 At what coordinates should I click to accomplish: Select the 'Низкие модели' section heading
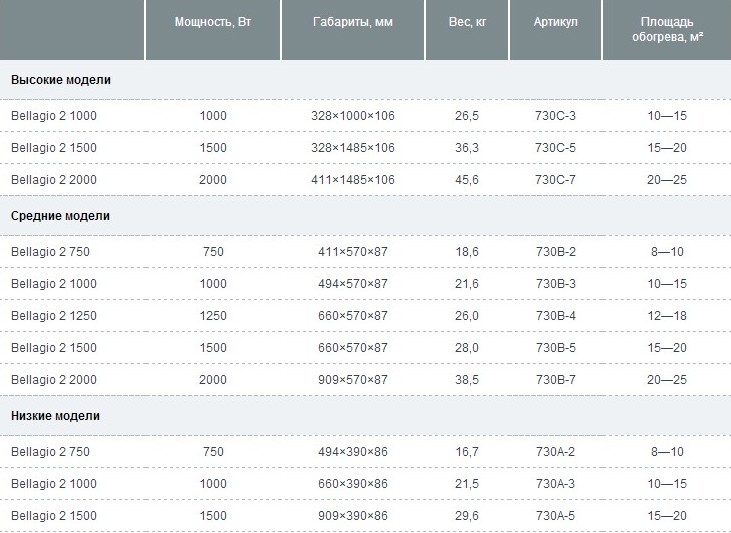[55, 415]
